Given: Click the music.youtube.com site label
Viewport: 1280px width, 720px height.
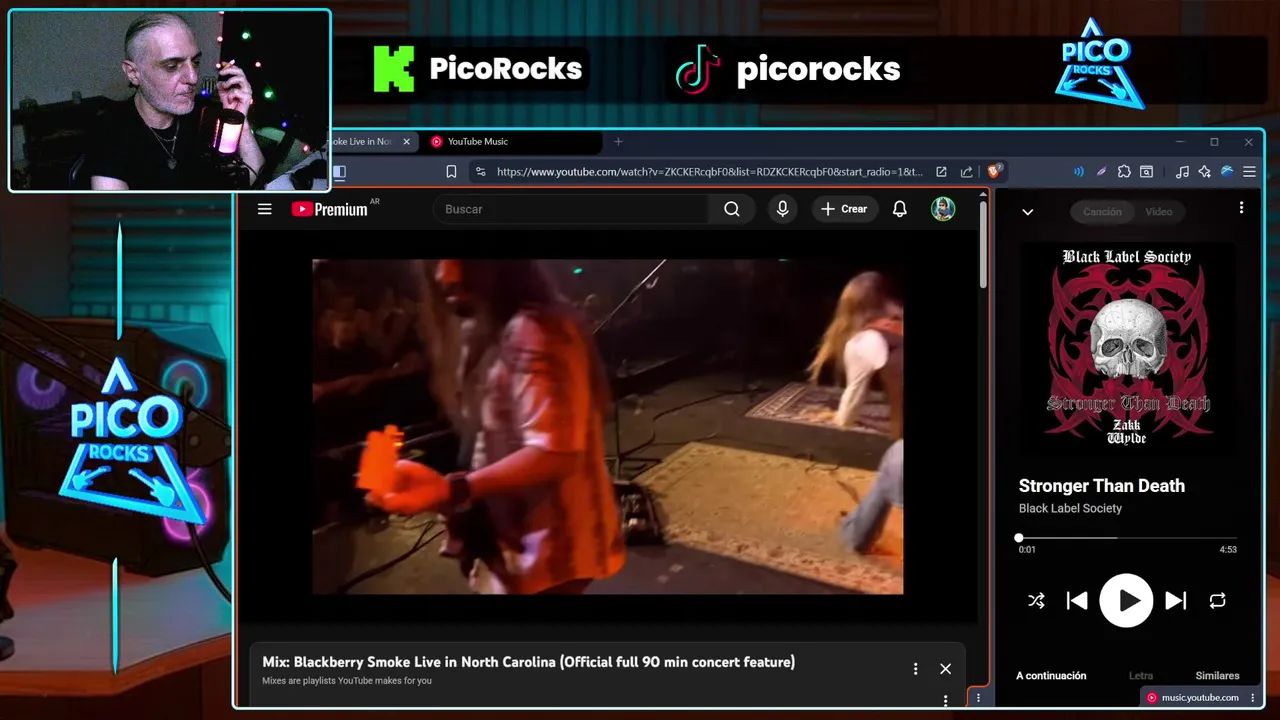Looking at the screenshot, I should [1200, 698].
